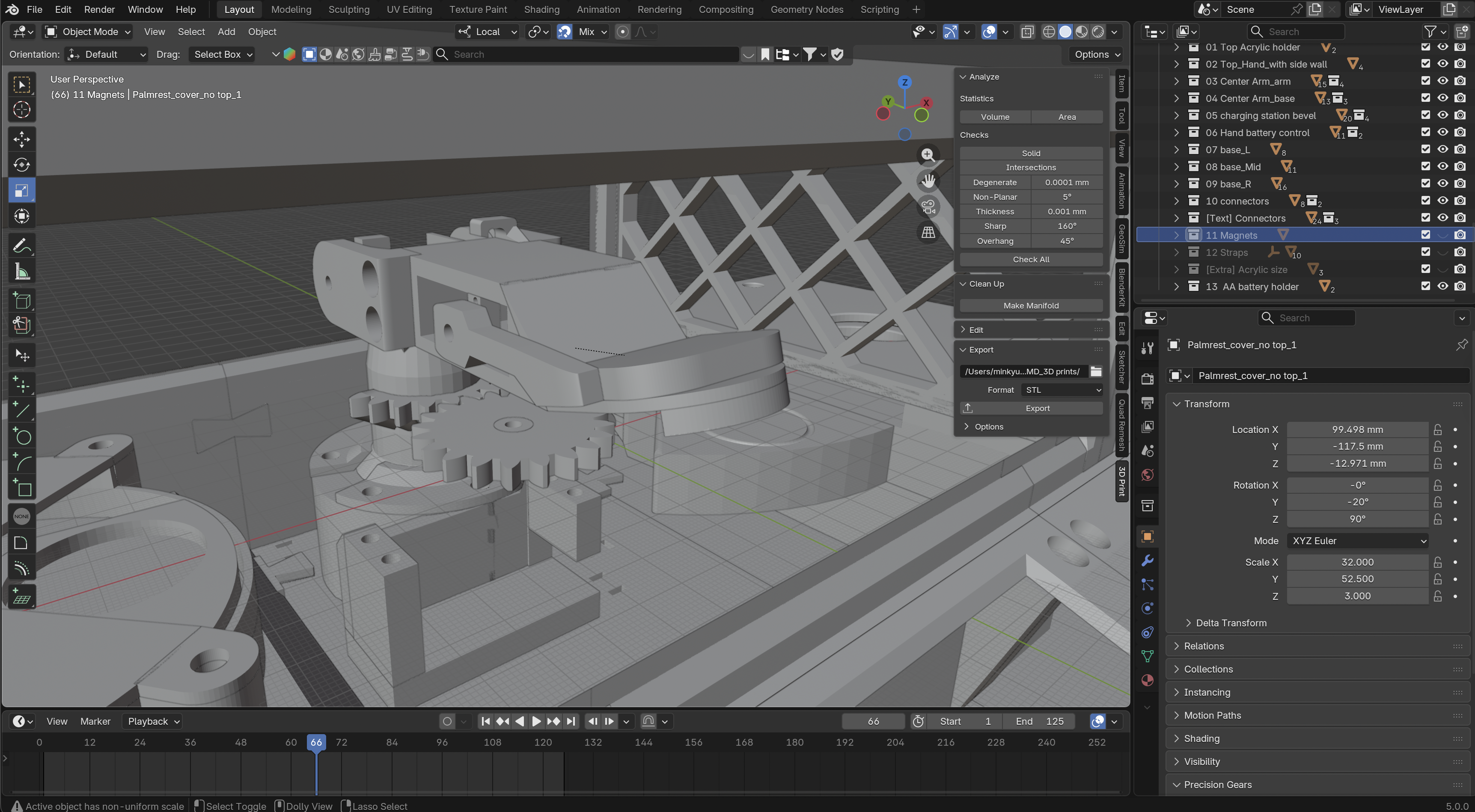Select the Move tool in toolbar
Screen dimensions: 1475x812
point(22,139)
